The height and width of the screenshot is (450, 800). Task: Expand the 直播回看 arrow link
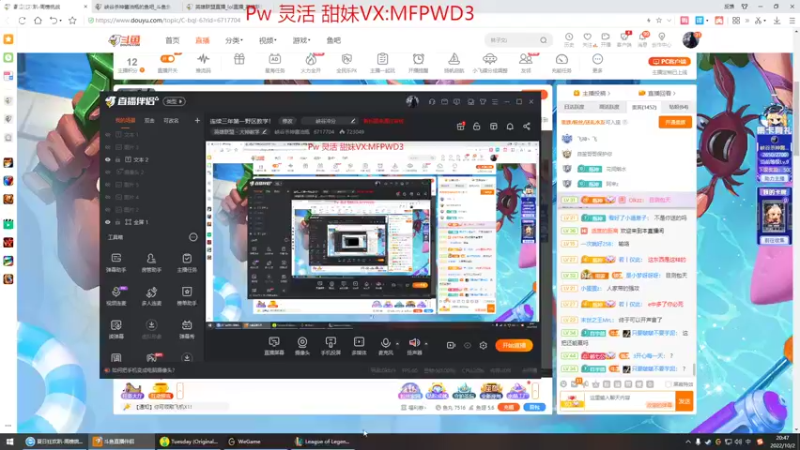[x=658, y=93]
